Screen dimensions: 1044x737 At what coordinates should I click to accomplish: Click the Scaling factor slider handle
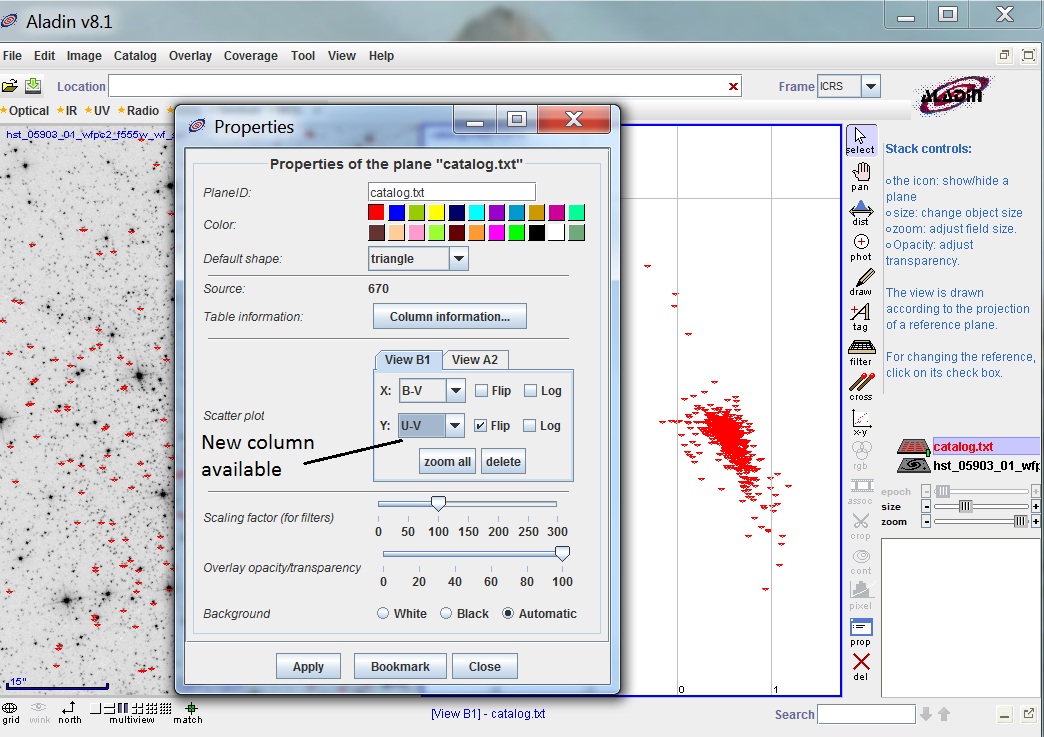438,503
